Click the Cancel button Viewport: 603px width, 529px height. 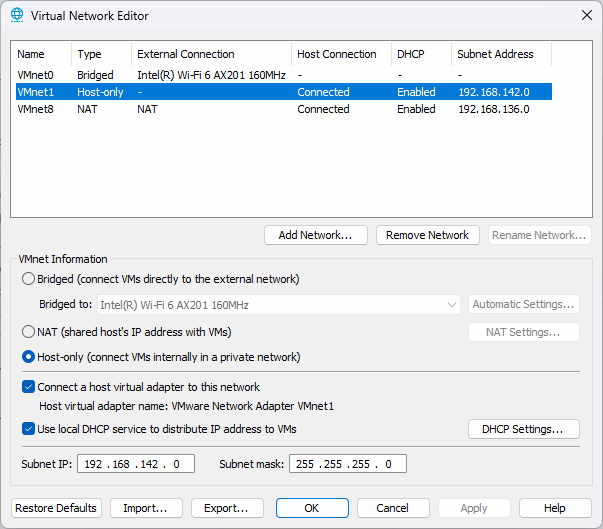[x=393, y=508]
